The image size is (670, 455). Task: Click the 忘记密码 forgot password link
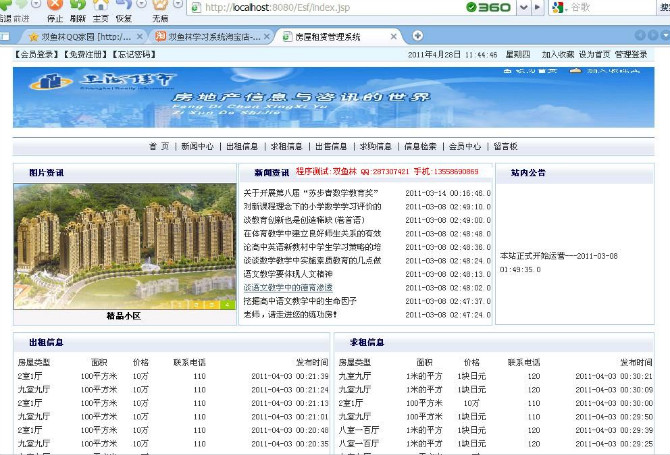(134, 54)
